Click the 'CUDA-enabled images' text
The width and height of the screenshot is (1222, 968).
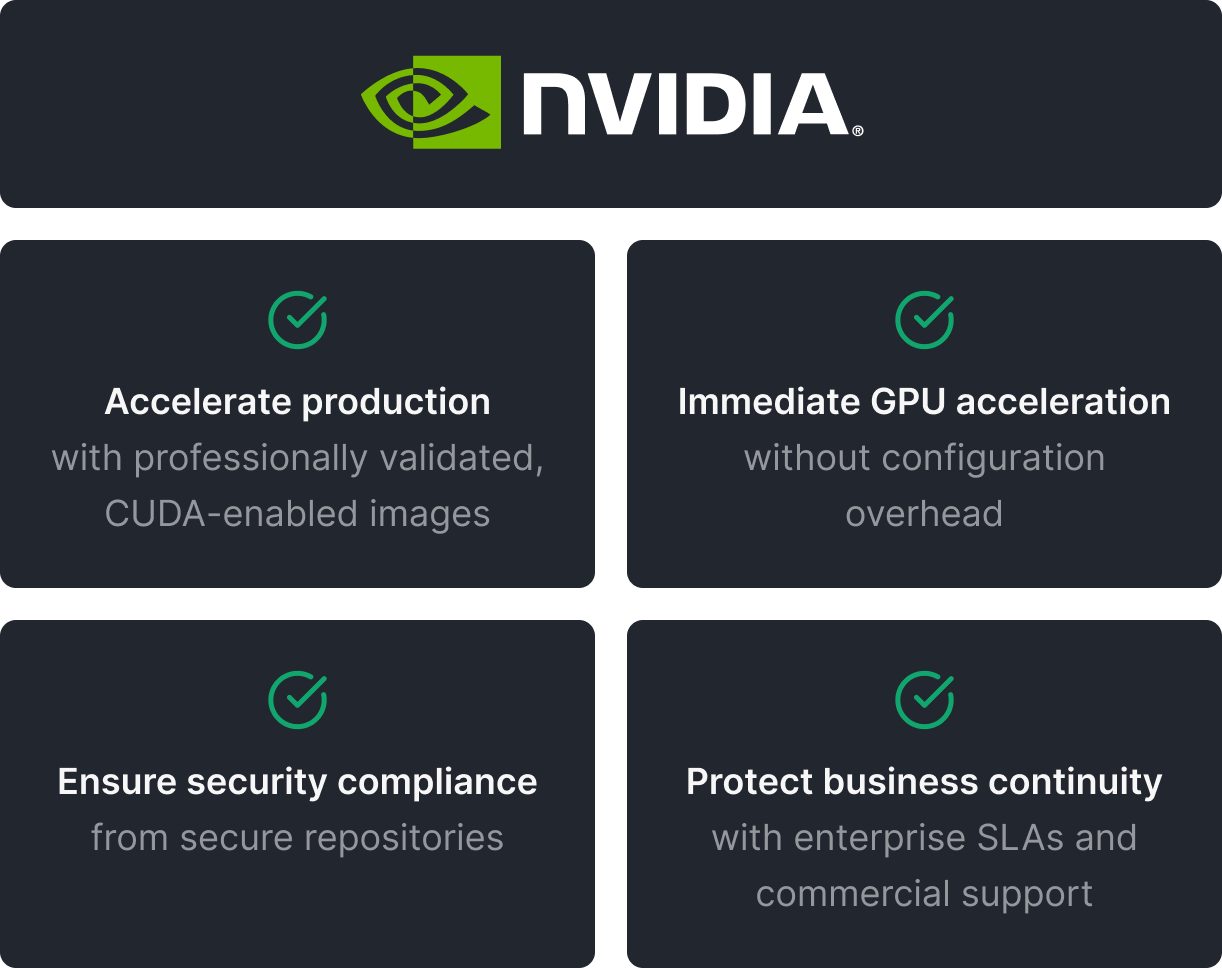click(x=298, y=514)
